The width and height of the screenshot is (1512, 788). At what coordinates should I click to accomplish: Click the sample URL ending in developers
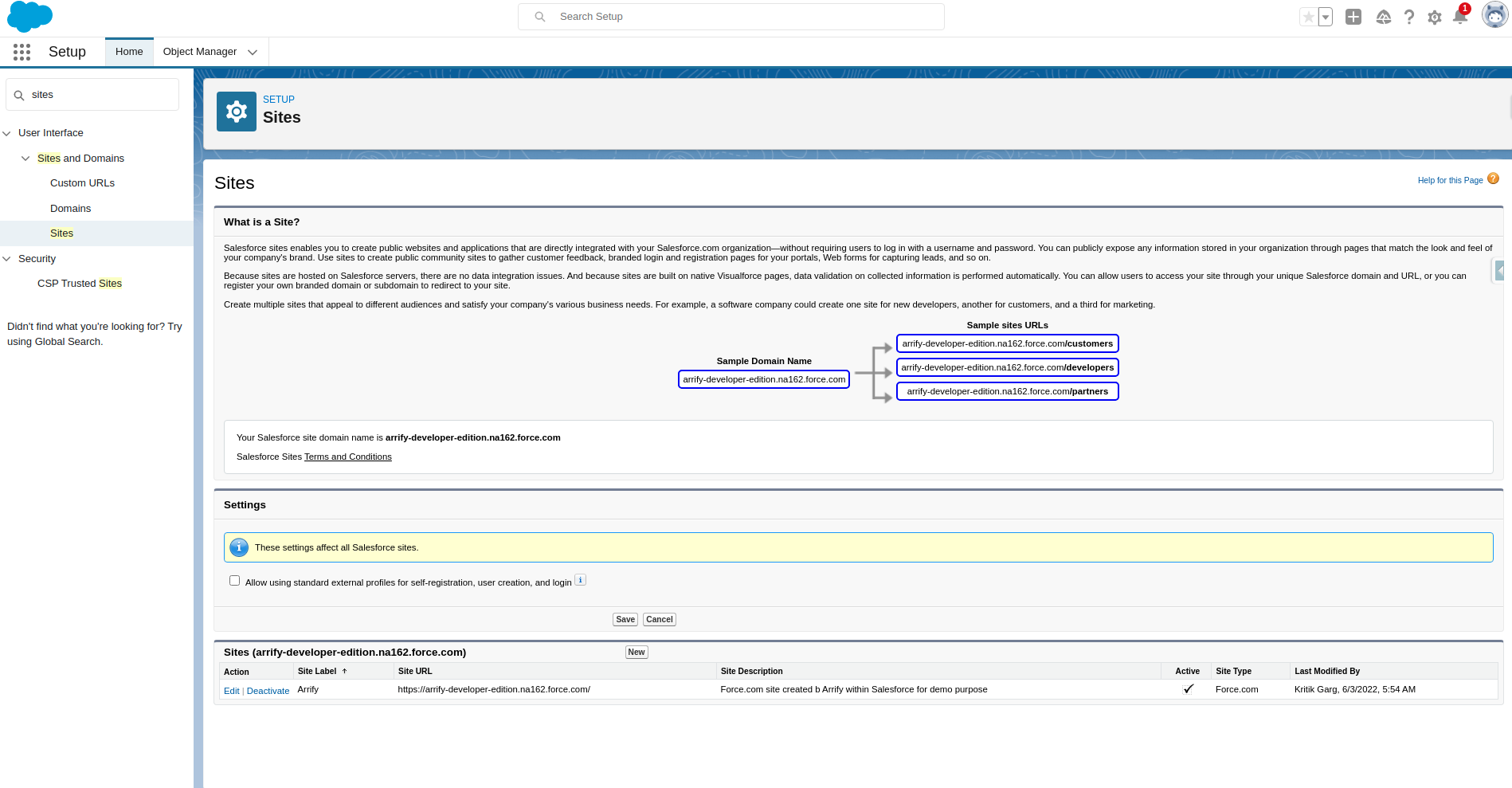pos(1008,367)
